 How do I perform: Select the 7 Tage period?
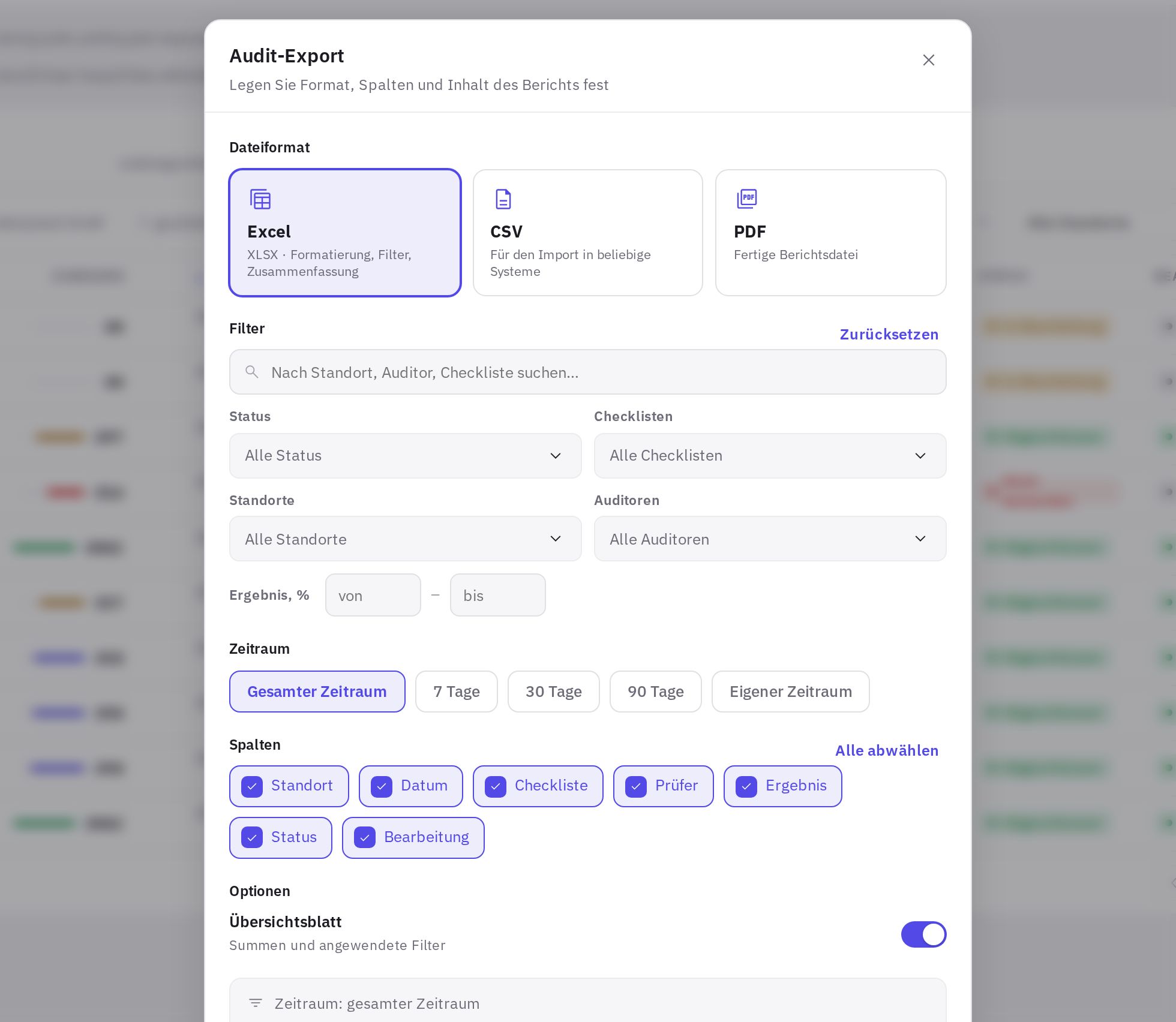point(457,692)
